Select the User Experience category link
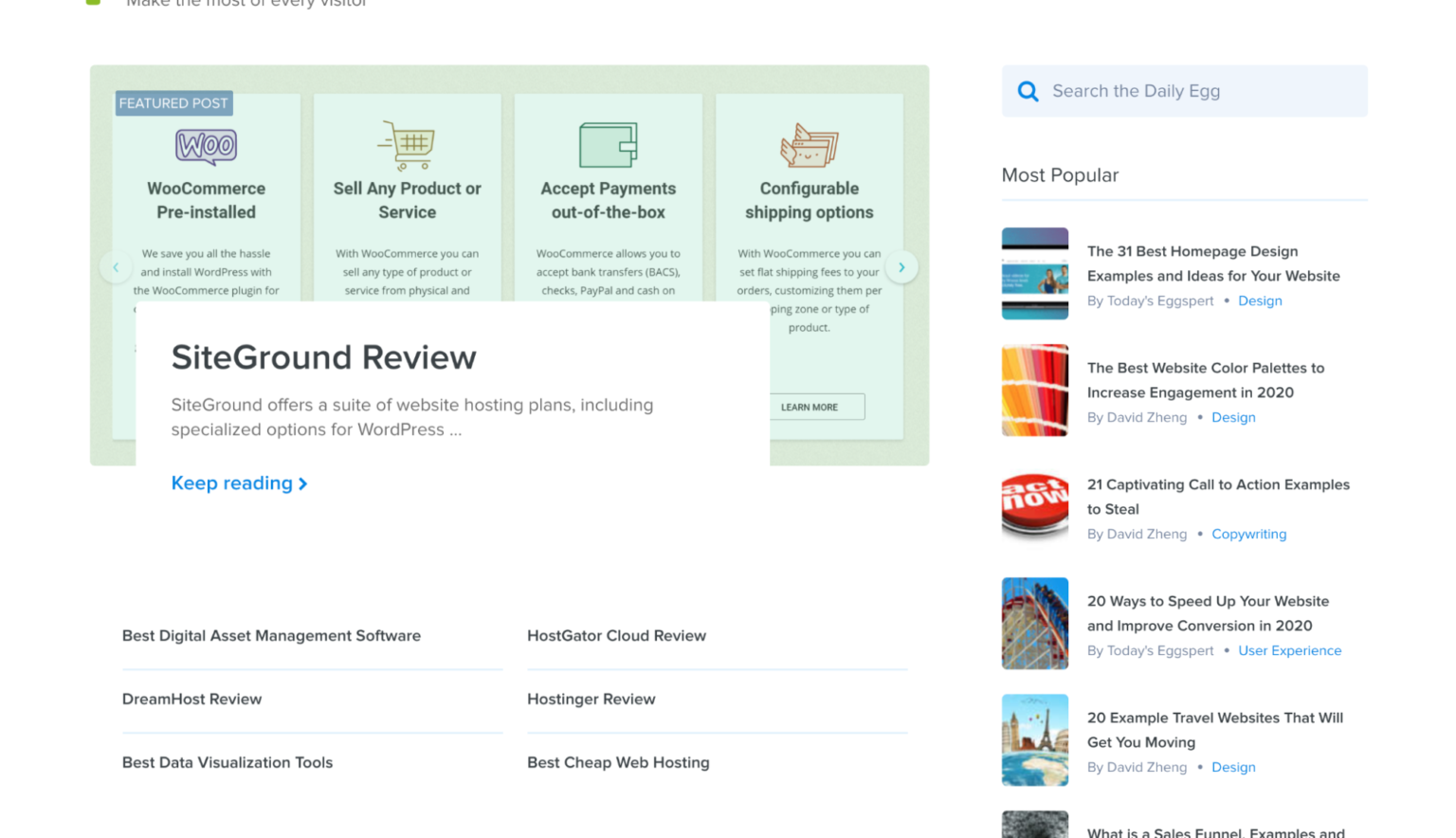The width and height of the screenshot is (1456, 838). click(x=1290, y=650)
